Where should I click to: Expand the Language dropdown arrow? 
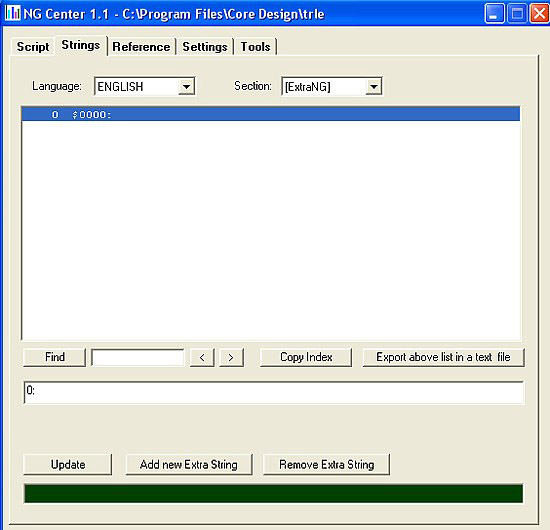click(x=186, y=86)
